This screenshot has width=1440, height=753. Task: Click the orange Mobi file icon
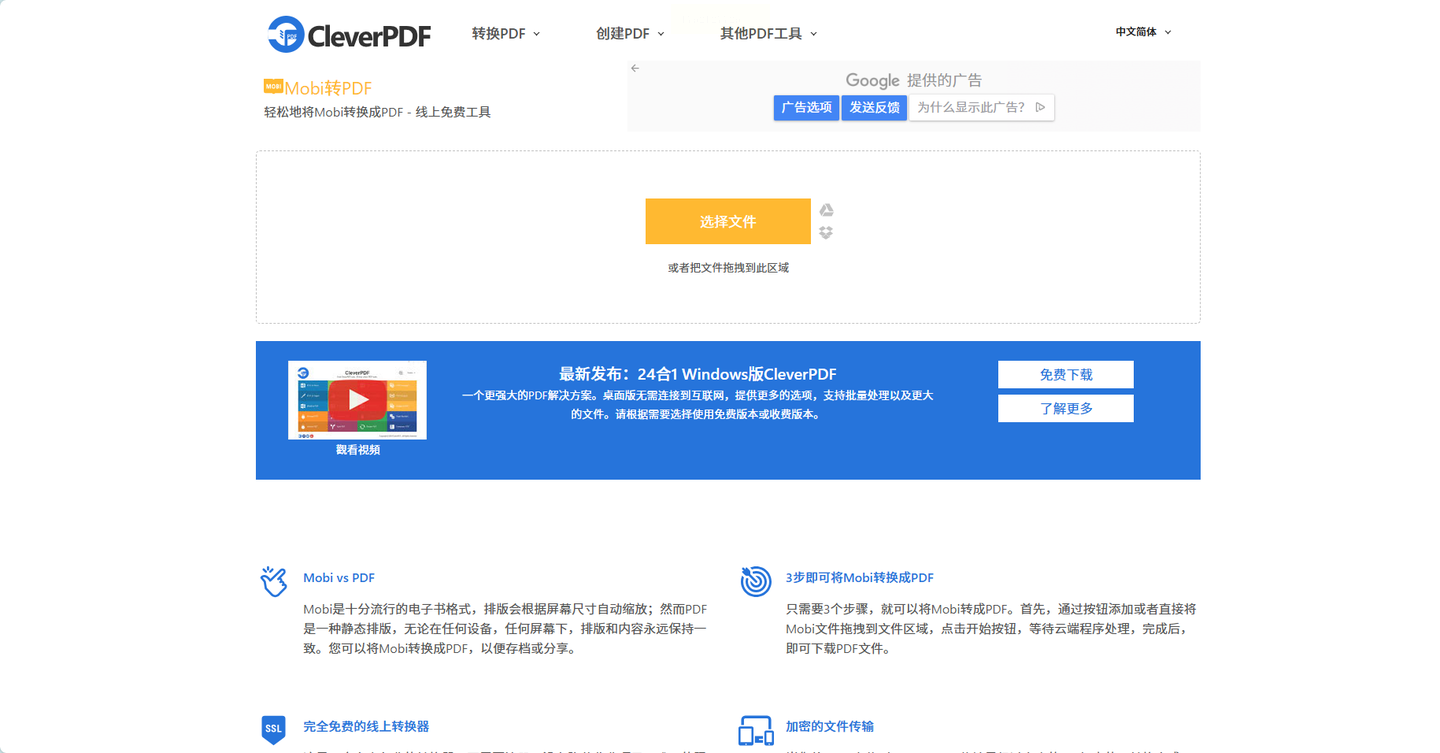pyautogui.click(x=273, y=86)
